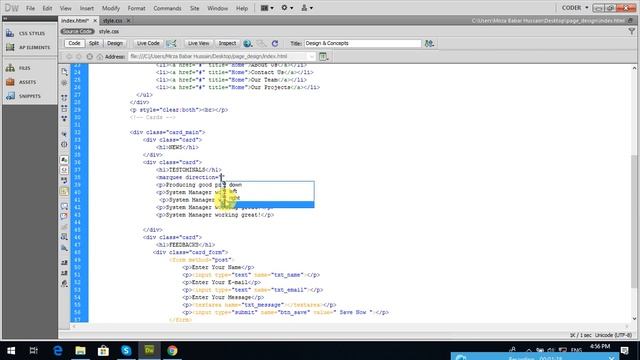640x360 pixels.
Task: Balance braces with coding toolbar icon
Action: click(64, 144)
